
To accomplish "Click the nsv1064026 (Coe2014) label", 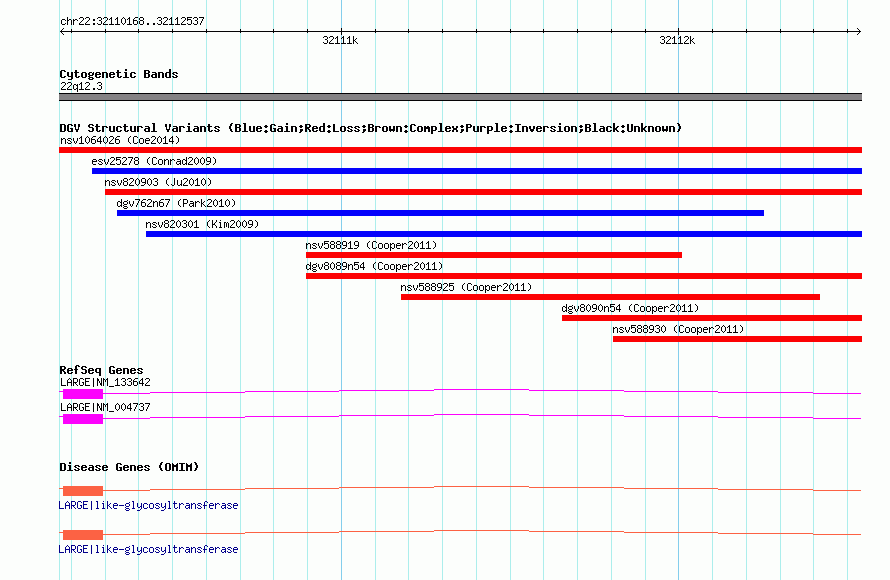I will click(x=120, y=140).
